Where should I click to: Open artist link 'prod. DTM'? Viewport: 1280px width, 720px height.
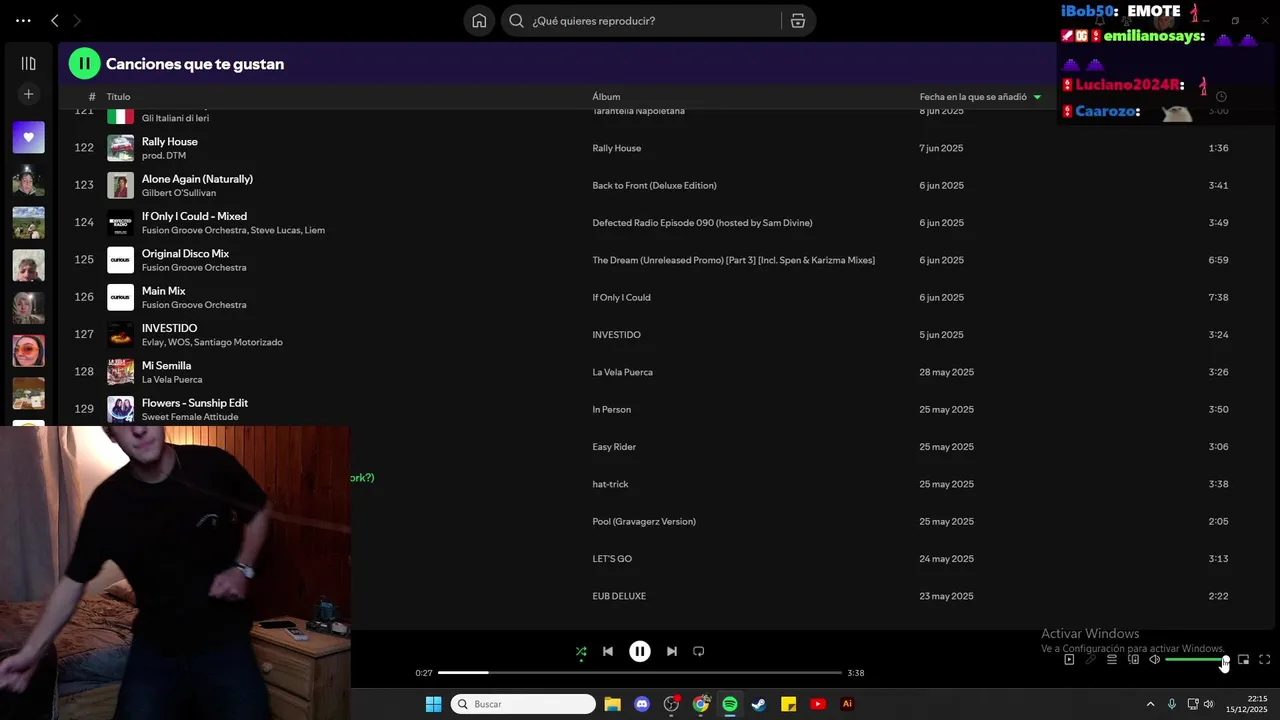(x=164, y=156)
